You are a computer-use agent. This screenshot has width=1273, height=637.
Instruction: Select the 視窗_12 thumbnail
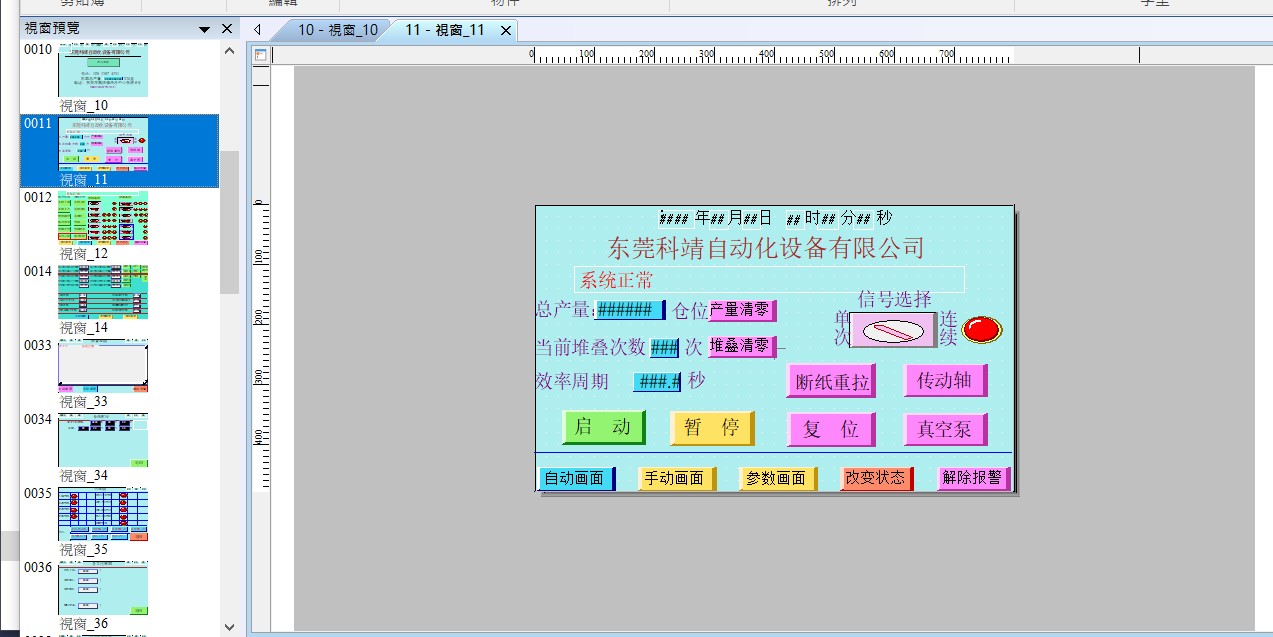tap(103, 218)
